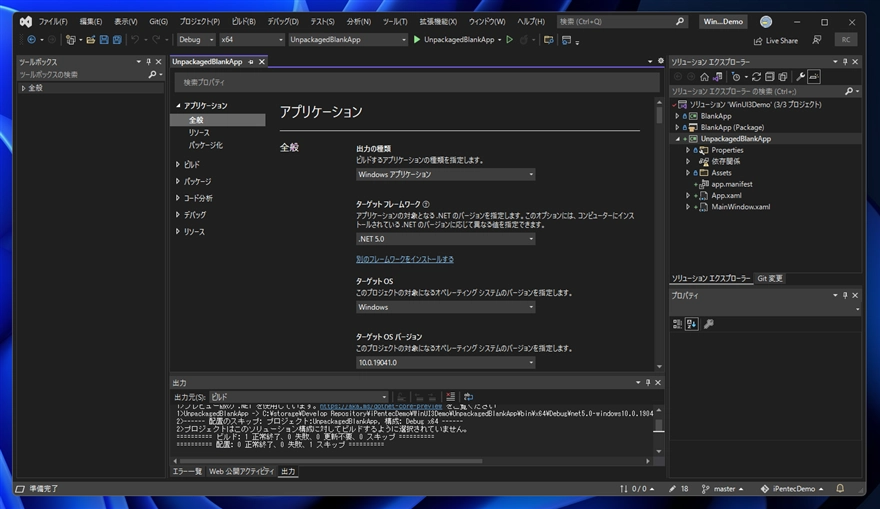Click the notifications bell icon
Image resolution: width=880 pixels, height=509 pixels.
coord(840,489)
